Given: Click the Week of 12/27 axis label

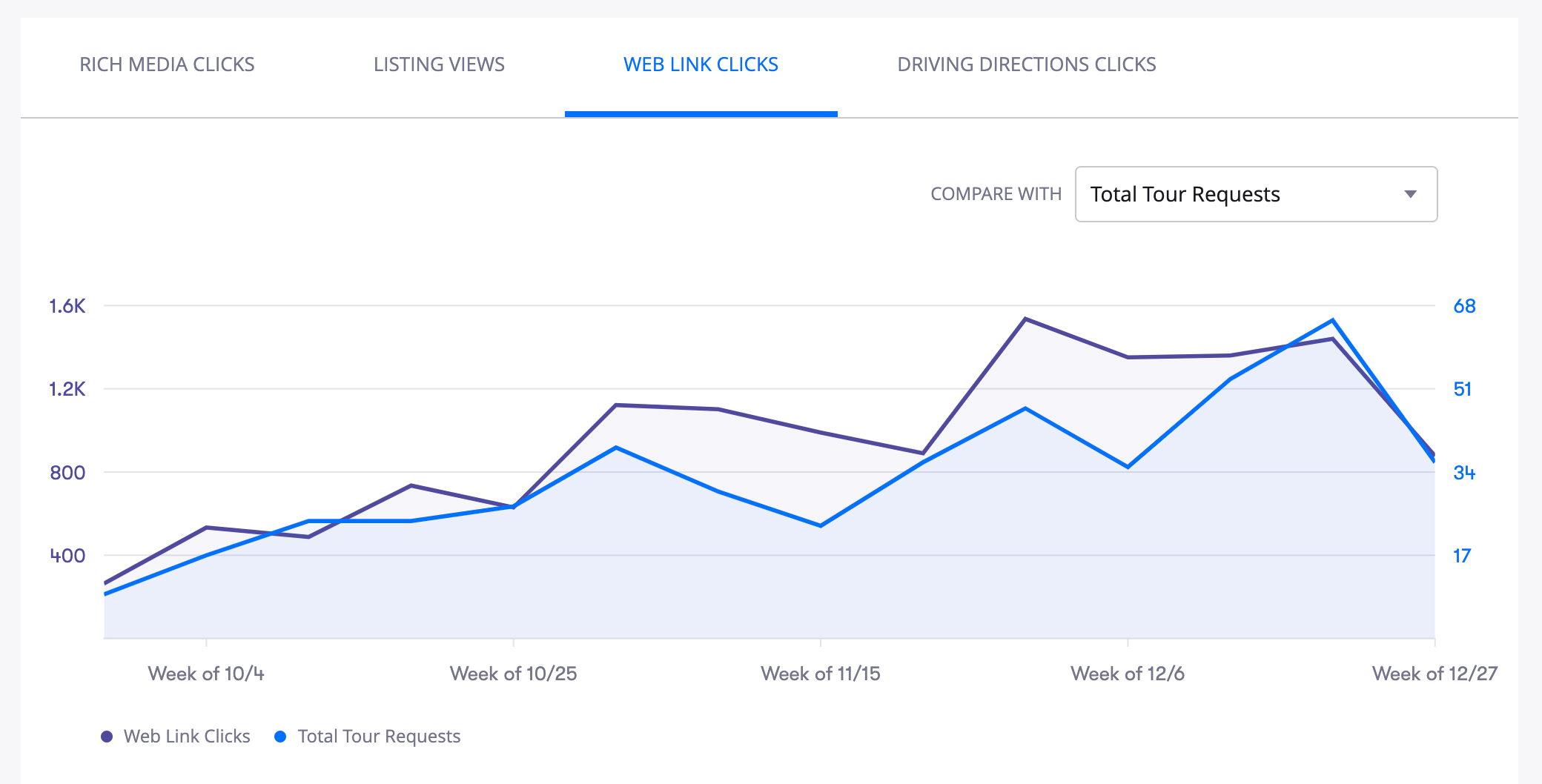Looking at the screenshot, I should 1434,674.
